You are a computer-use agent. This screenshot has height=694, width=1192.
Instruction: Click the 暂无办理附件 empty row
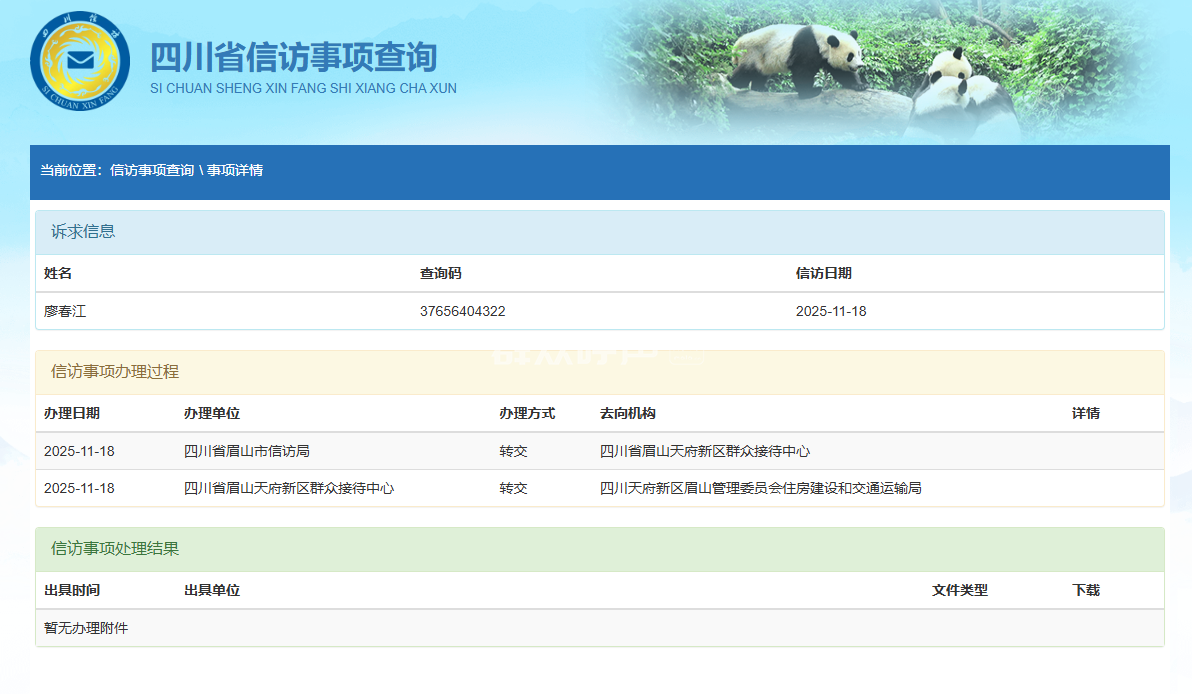click(86, 628)
